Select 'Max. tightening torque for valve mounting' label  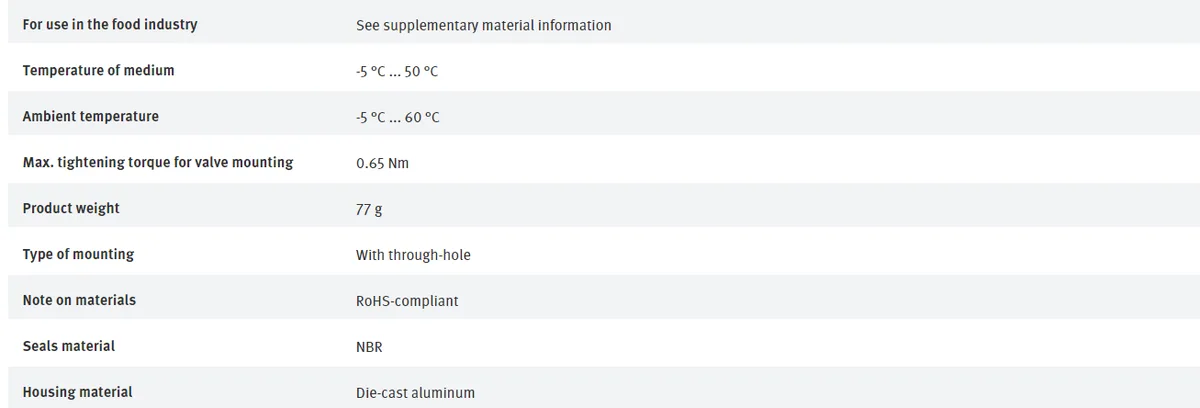coord(158,162)
